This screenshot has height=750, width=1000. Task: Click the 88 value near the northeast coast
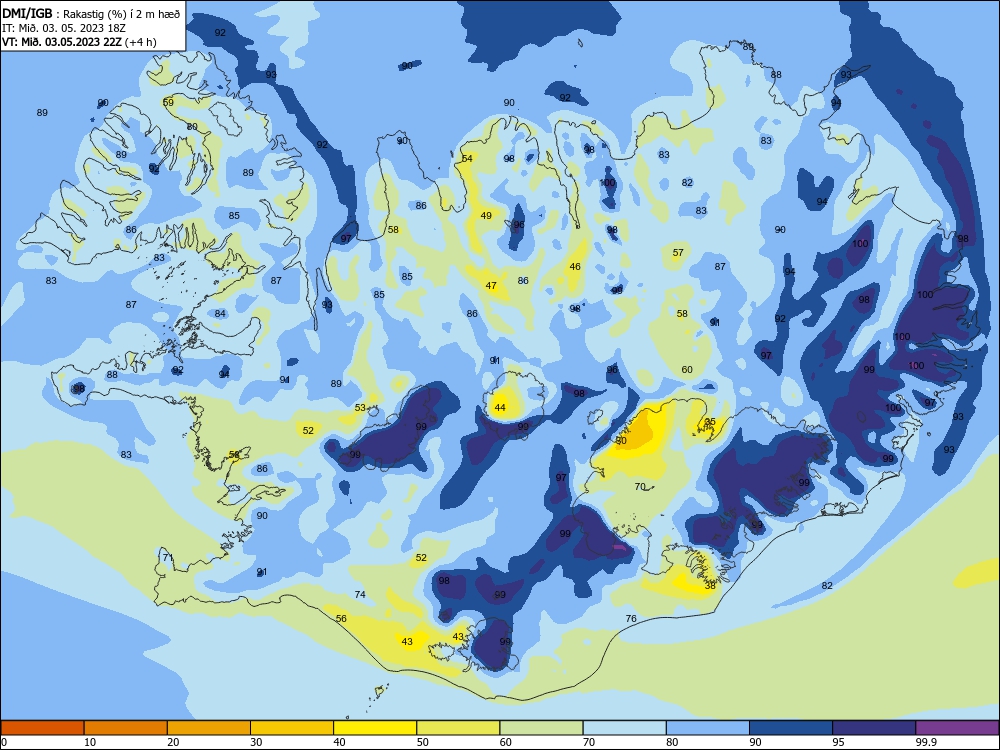tap(776, 75)
